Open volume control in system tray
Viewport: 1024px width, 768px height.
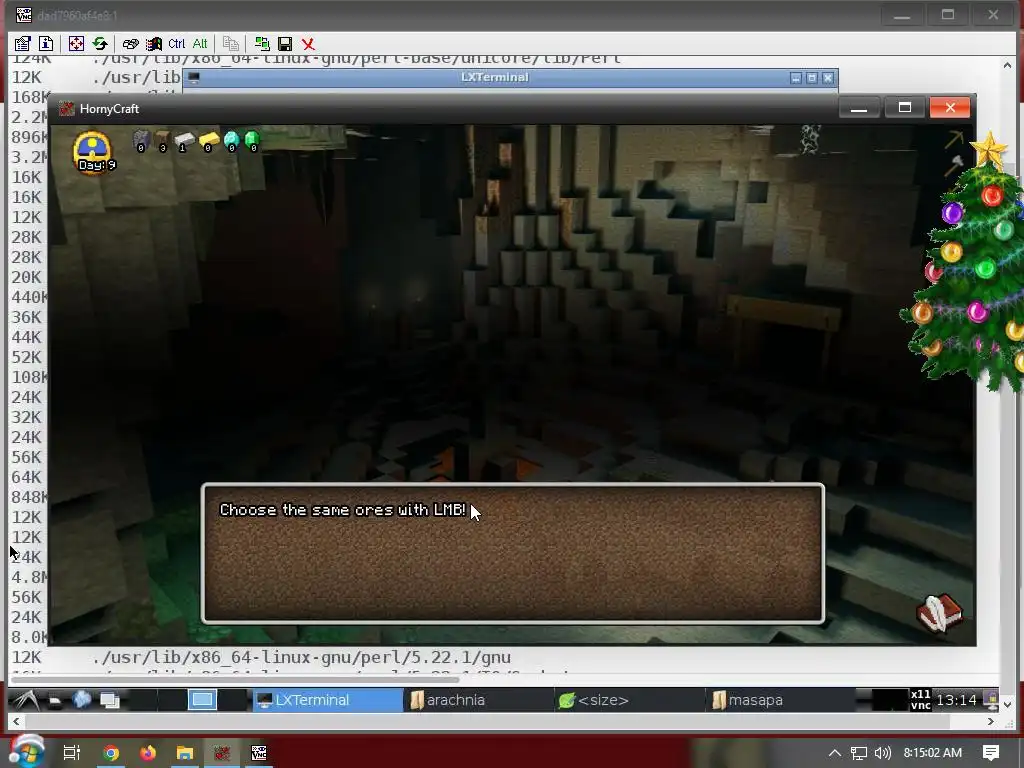(882, 753)
